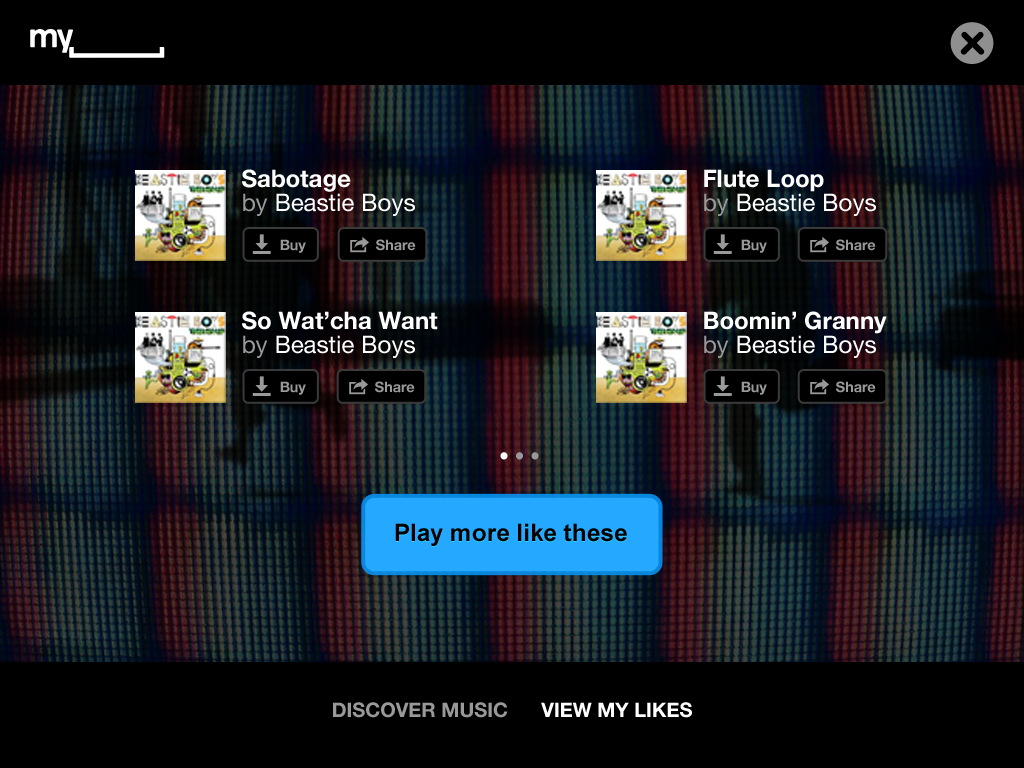Screen dimensions: 1024x768
Task: Jump to the third page dot
Action: (x=535, y=456)
